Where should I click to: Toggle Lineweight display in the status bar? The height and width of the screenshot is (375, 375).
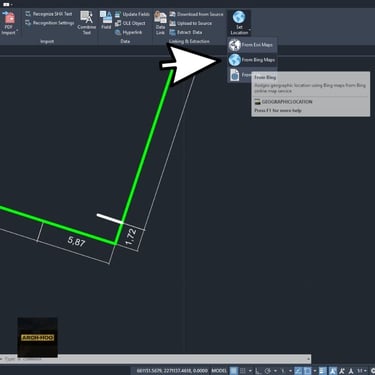(x=322, y=371)
